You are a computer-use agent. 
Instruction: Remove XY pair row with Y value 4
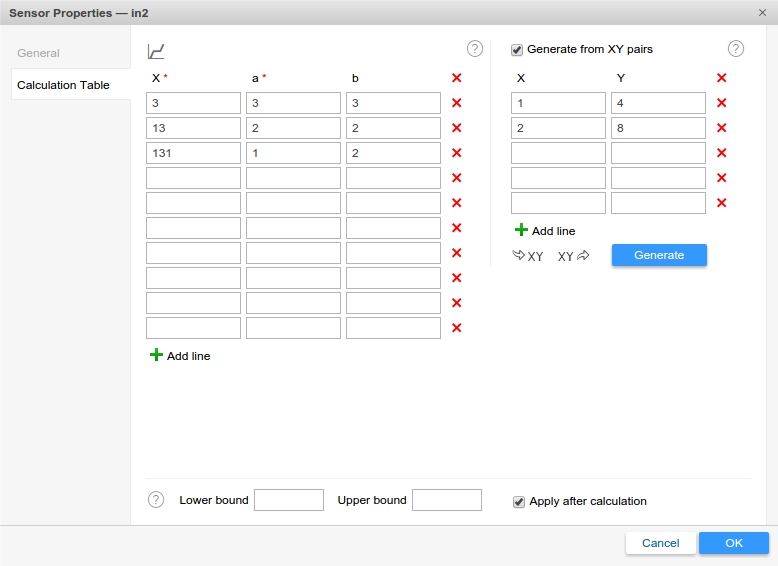721,103
